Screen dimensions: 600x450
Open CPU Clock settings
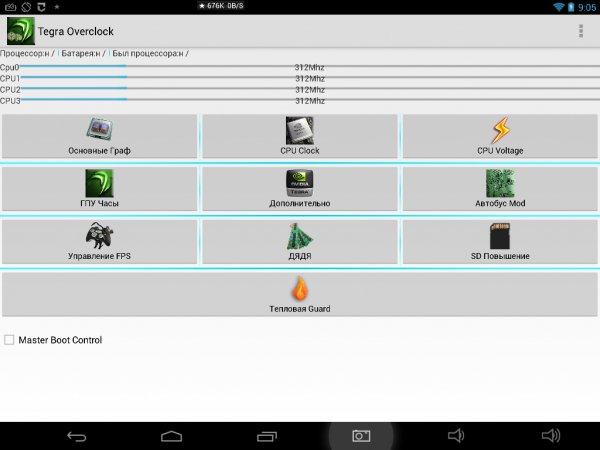coord(300,136)
